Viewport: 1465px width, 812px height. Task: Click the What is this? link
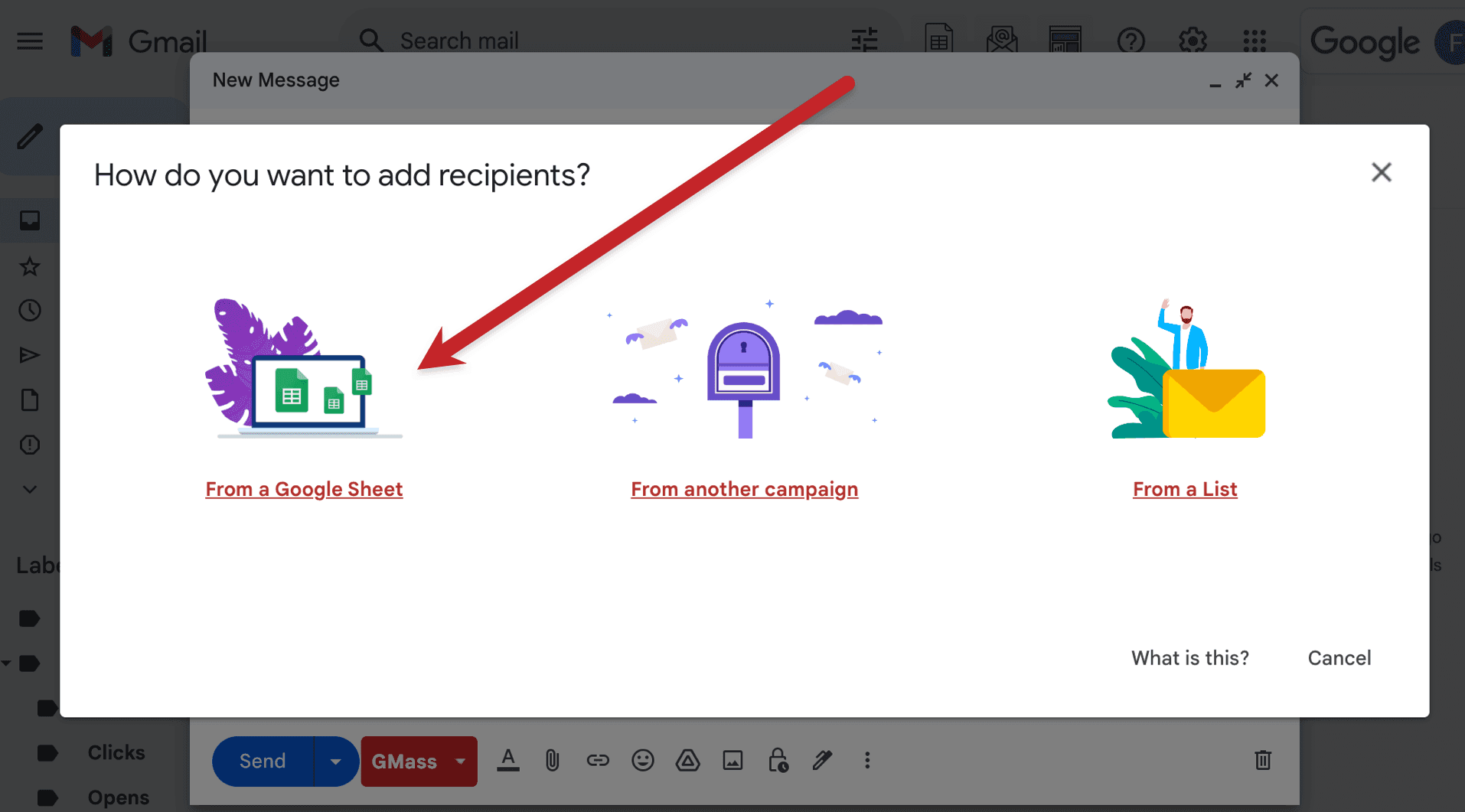[x=1189, y=657]
